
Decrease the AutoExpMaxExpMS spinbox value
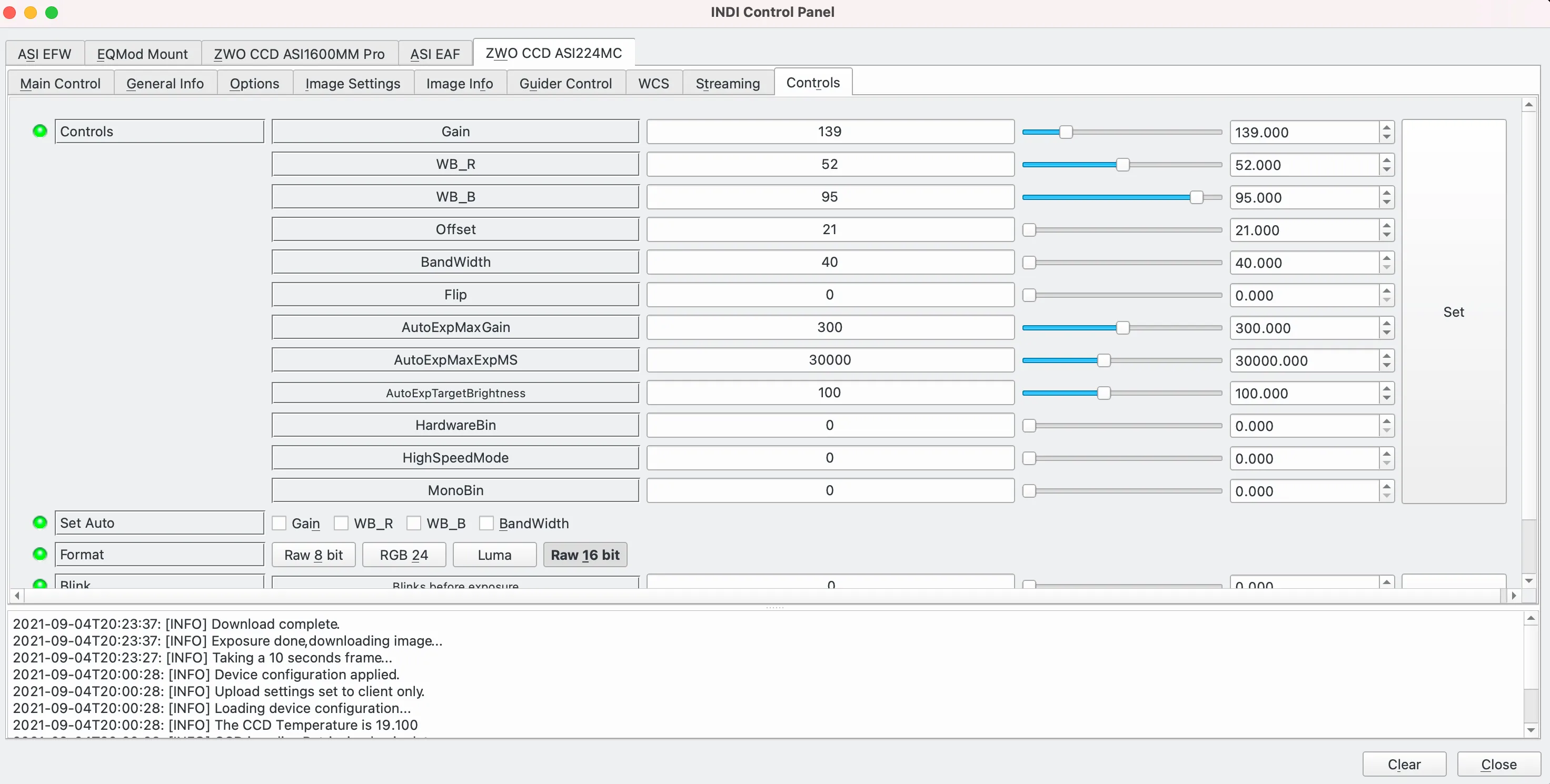1386,366
